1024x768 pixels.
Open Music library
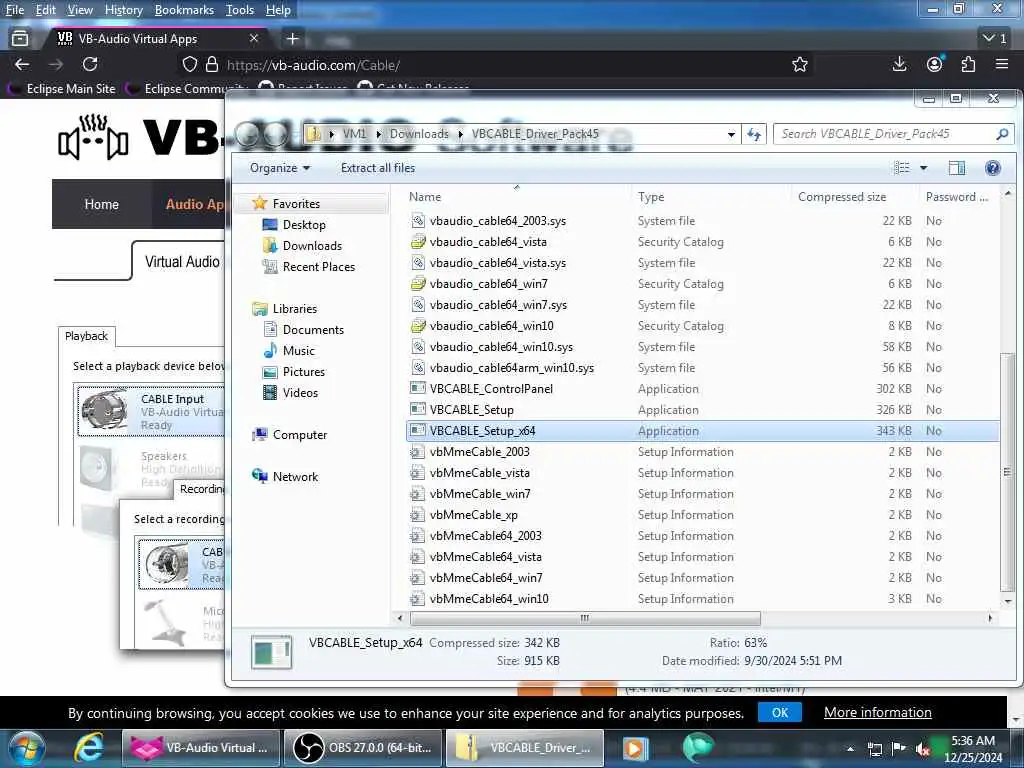tap(298, 351)
